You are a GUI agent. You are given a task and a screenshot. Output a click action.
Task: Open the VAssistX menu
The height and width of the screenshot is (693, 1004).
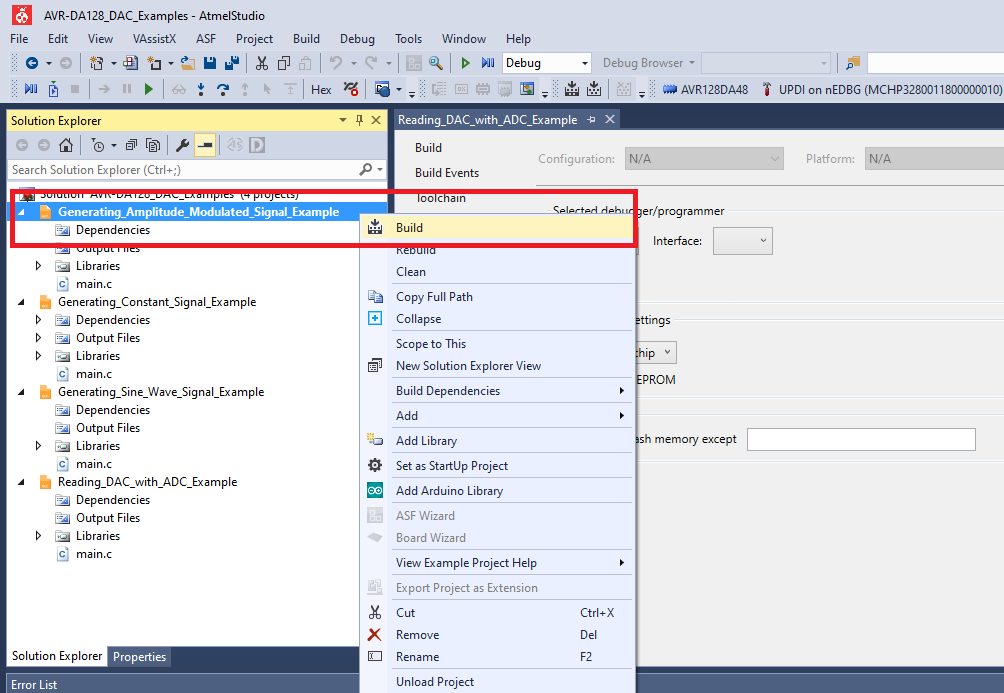pos(154,39)
